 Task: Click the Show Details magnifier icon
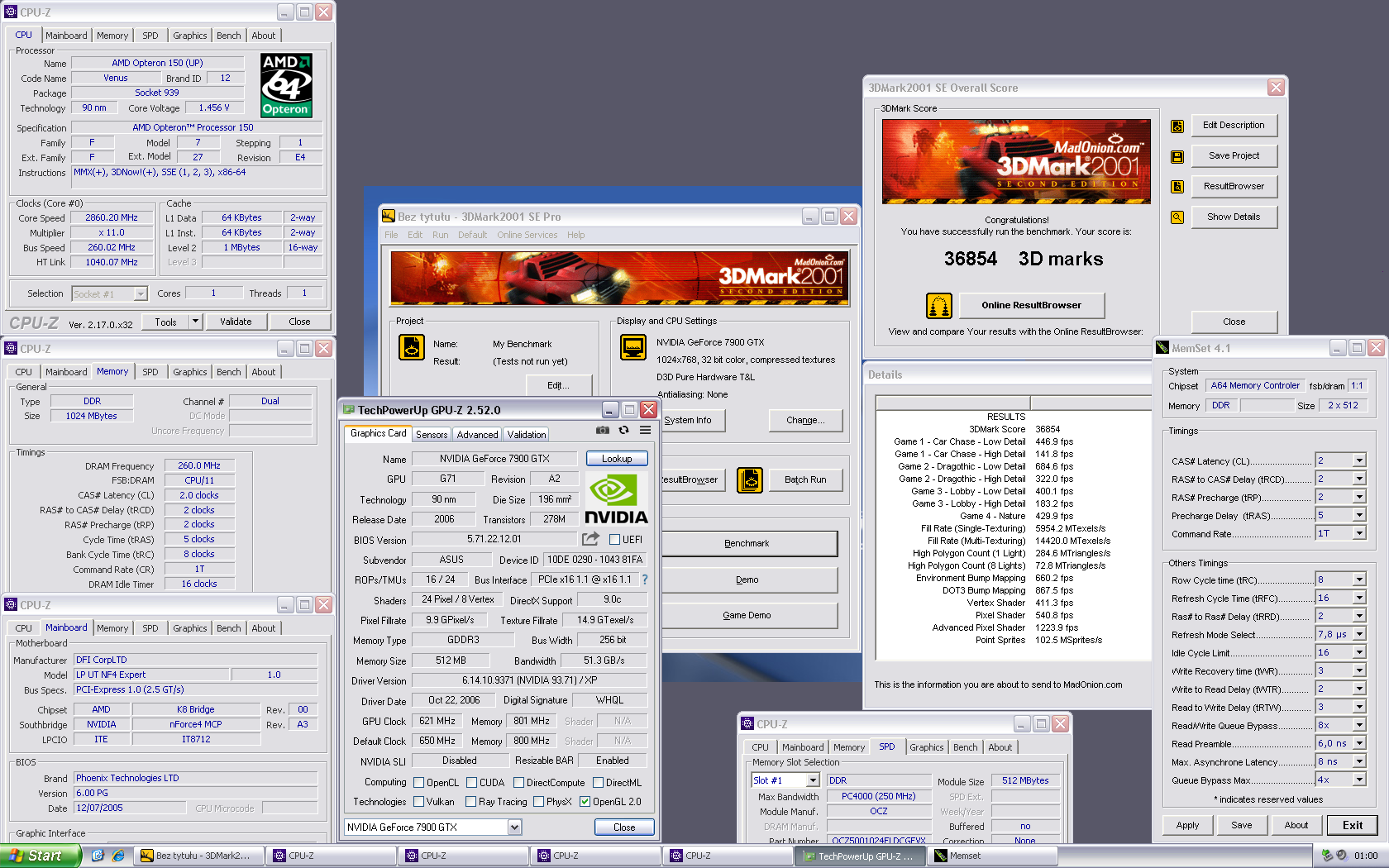(x=1177, y=217)
